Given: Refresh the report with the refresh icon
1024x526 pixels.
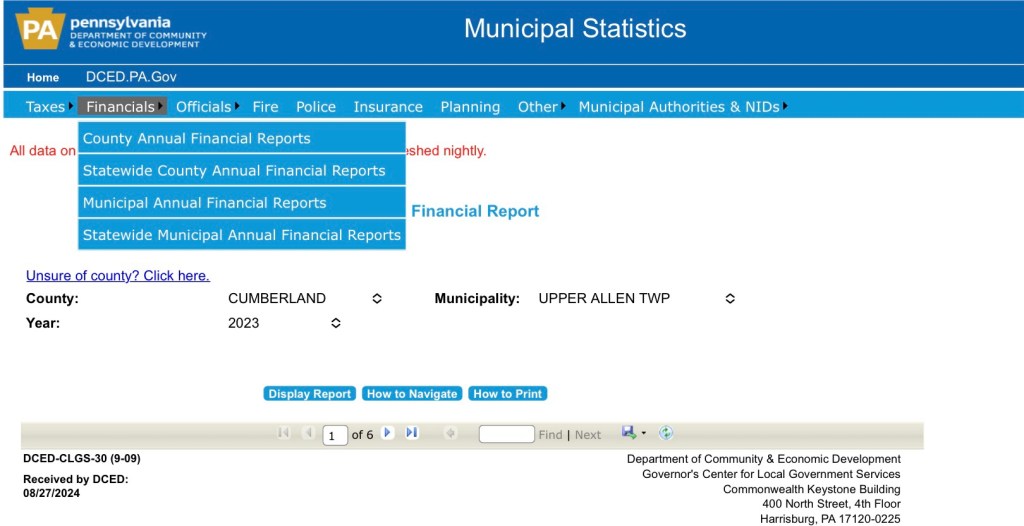Looking at the screenshot, I should 666,433.
